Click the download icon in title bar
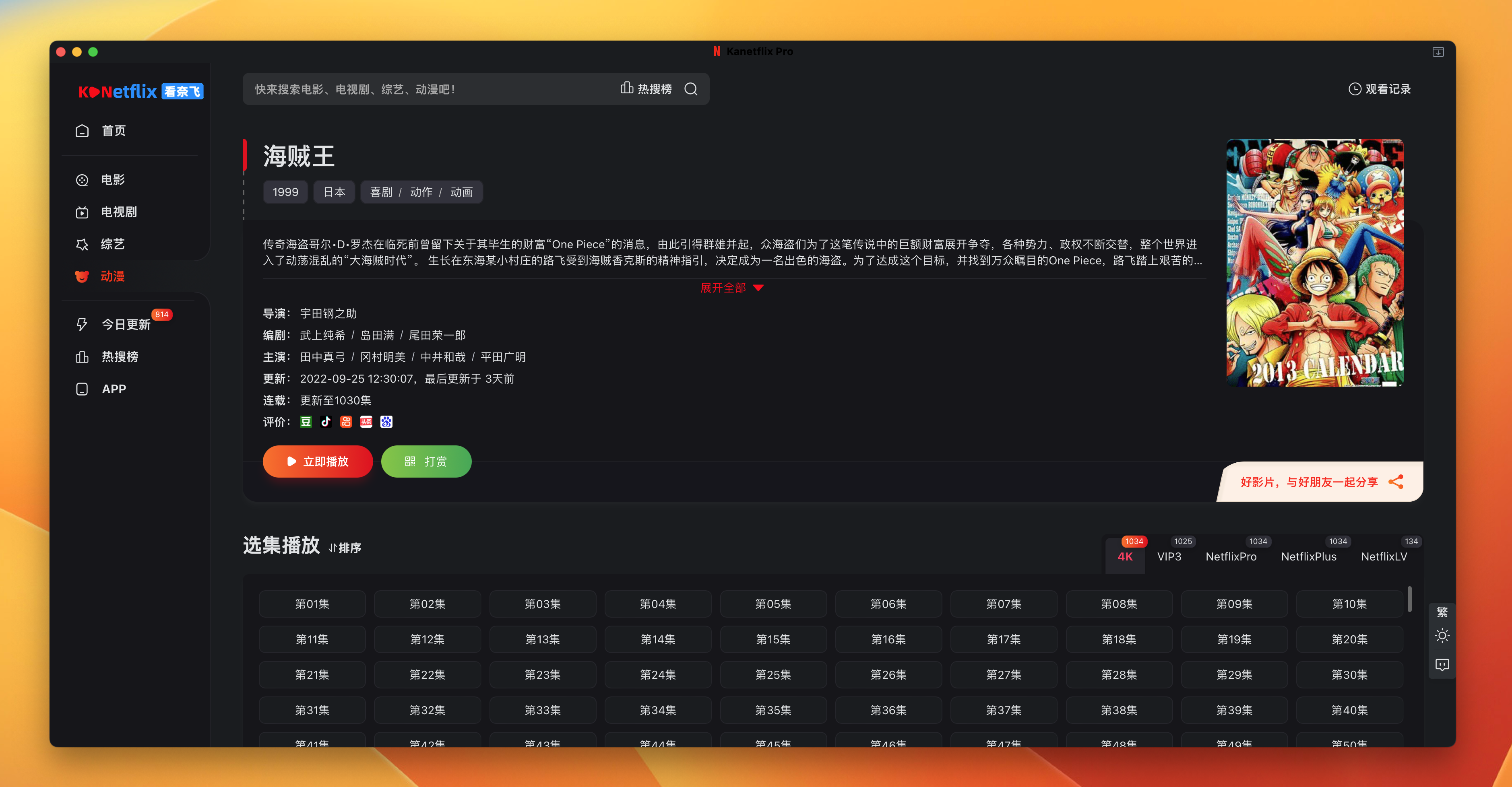Screen dimensions: 1512x787 [1438, 52]
